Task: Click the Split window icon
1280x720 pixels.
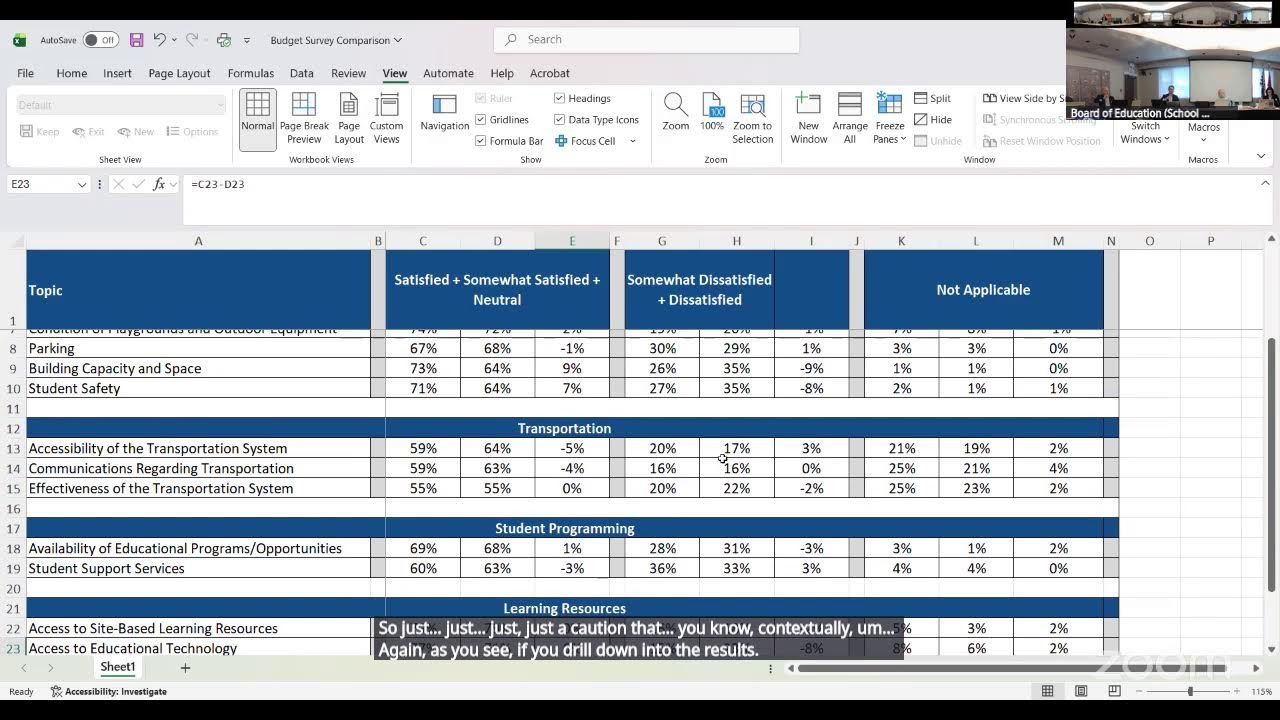Action: click(921, 99)
